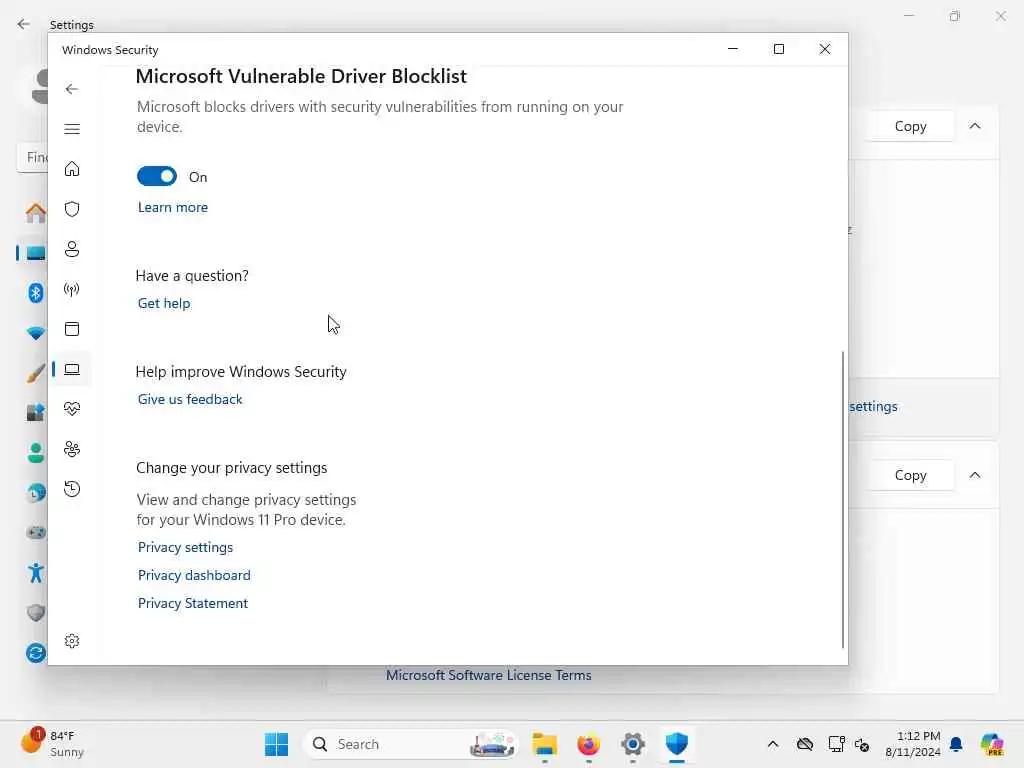This screenshot has height=768, width=1024.
Task: Open Family options icon
Action: click(x=72, y=449)
